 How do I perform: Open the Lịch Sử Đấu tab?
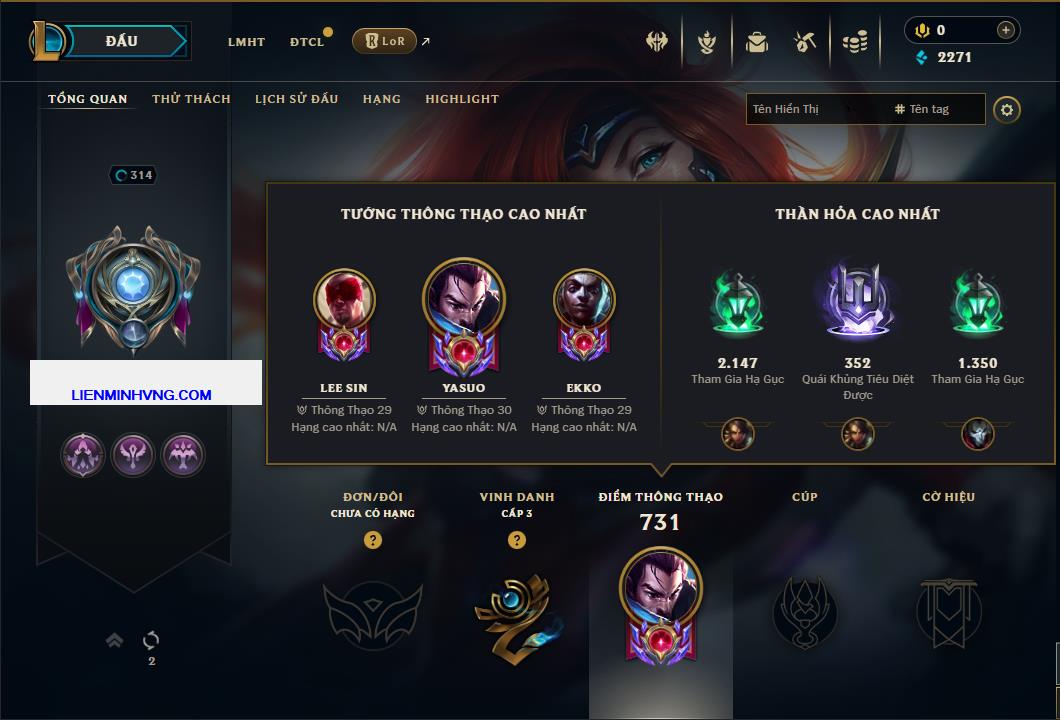(296, 99)
